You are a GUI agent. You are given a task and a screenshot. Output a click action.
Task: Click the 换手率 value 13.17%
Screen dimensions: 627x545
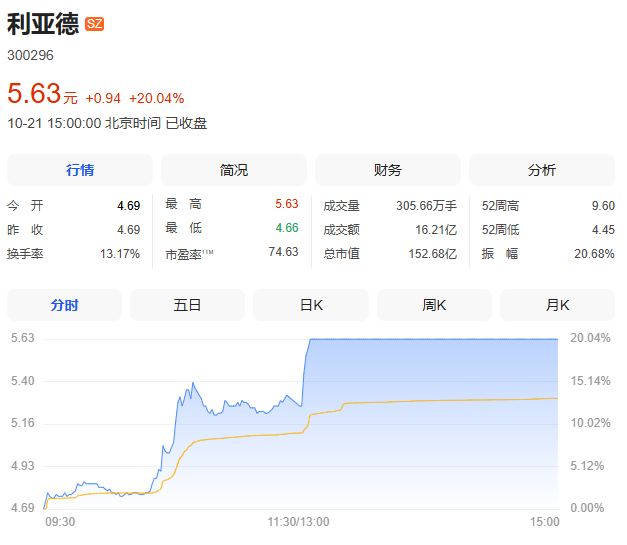point(120,254)
